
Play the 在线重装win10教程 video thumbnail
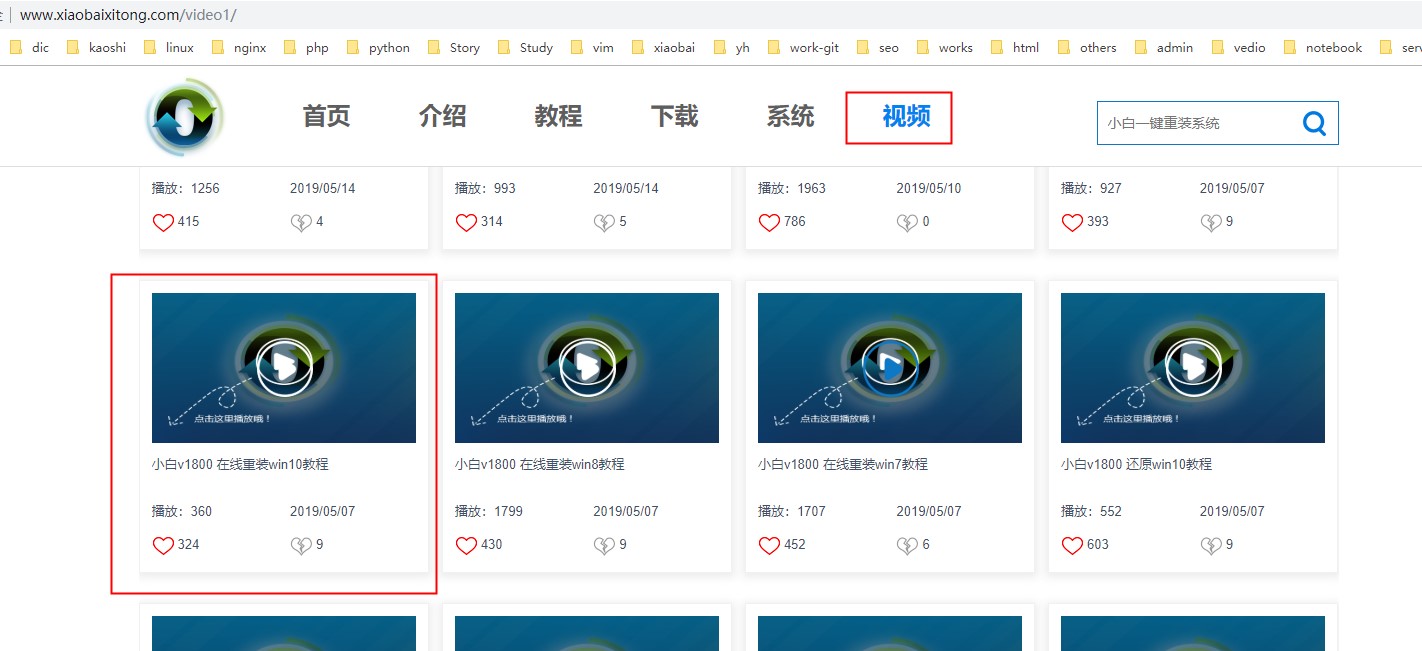click(x=284, y=368)
